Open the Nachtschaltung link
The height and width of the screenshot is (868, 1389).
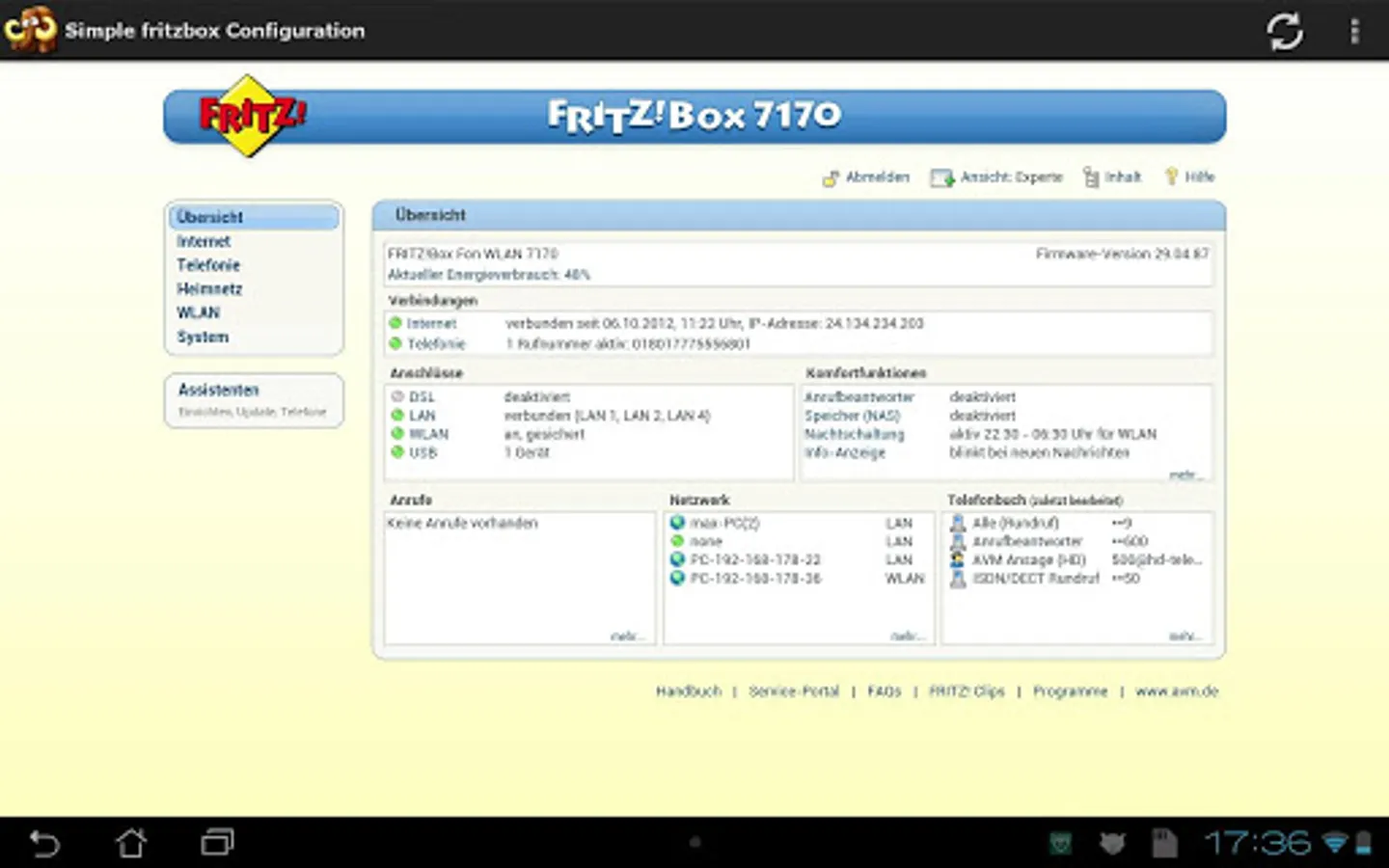855,434
